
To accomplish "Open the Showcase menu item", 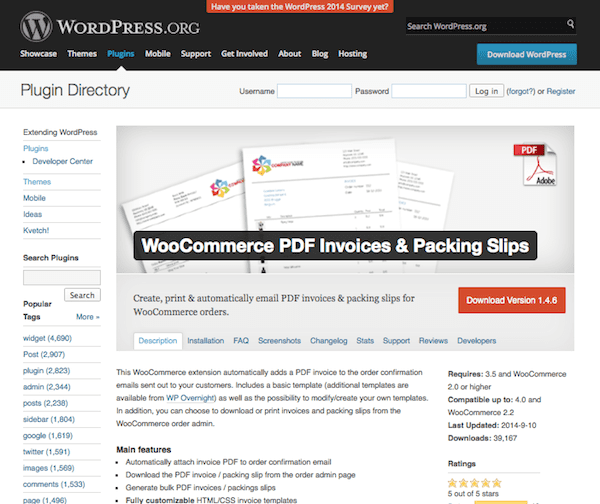I will [x=38, y=54].
